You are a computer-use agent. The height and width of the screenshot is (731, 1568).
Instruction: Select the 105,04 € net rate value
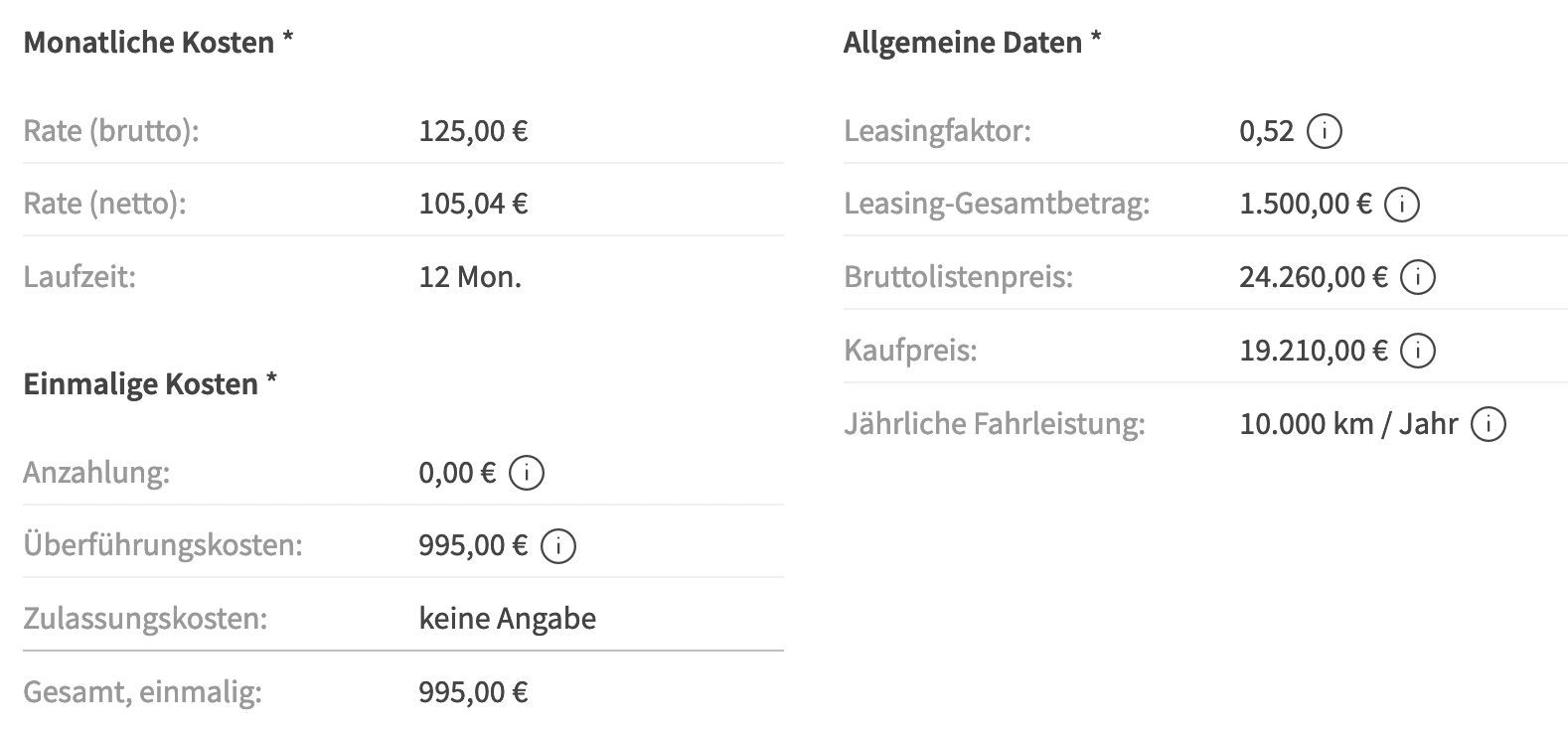473,205
